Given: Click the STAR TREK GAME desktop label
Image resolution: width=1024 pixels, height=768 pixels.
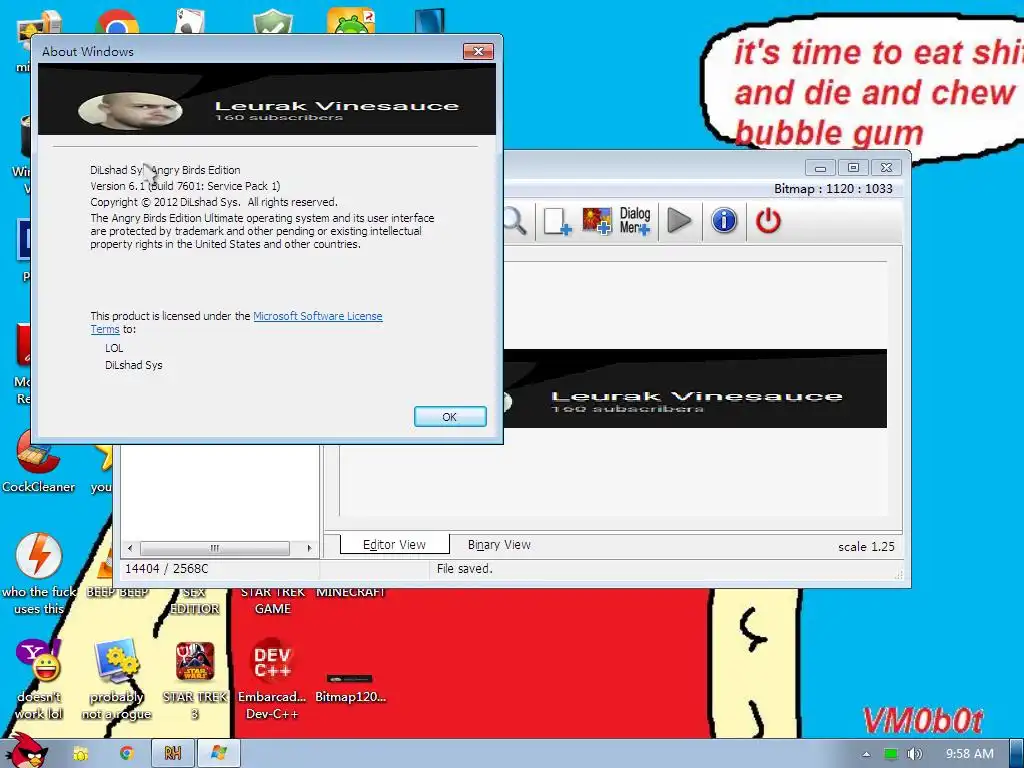Looking at the screenshot, I should coord(273,601).
